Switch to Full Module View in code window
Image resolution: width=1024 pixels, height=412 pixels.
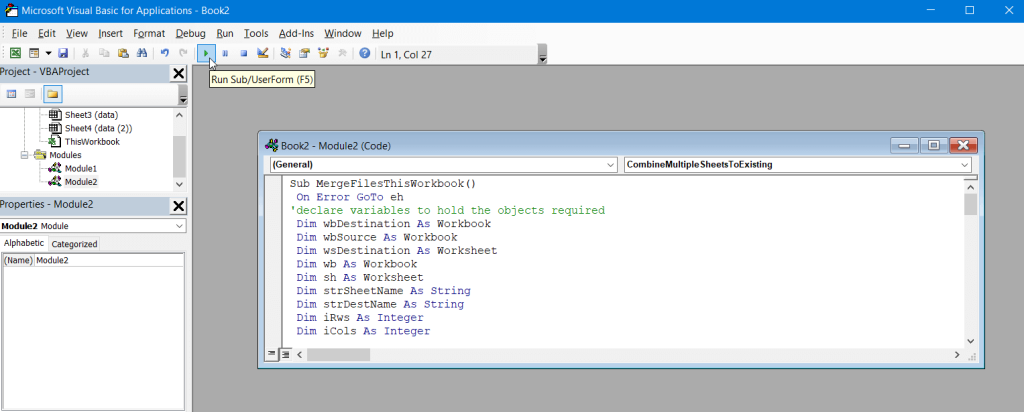coord(285,355)
